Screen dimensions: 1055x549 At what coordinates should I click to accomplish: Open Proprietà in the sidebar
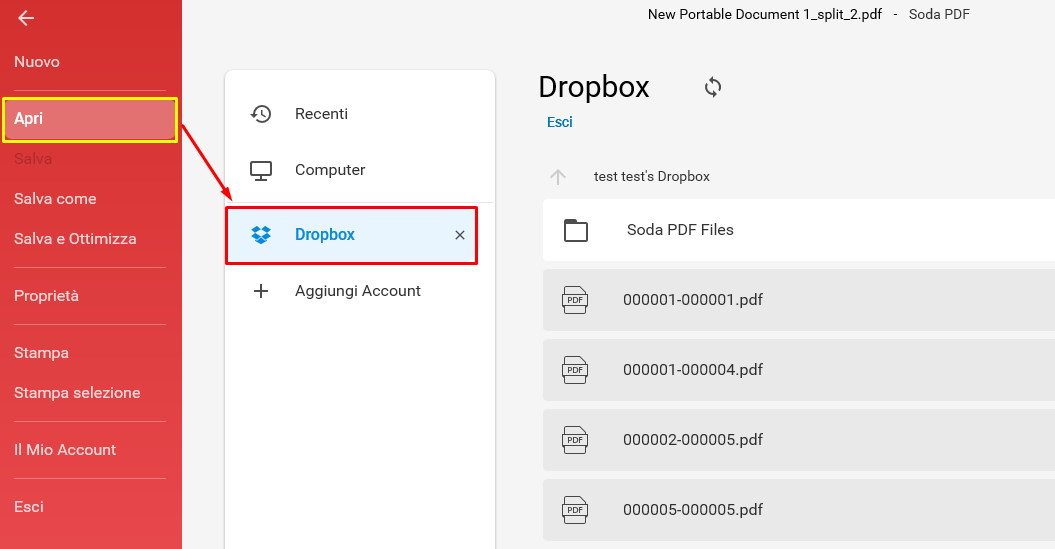click(46, 296)
